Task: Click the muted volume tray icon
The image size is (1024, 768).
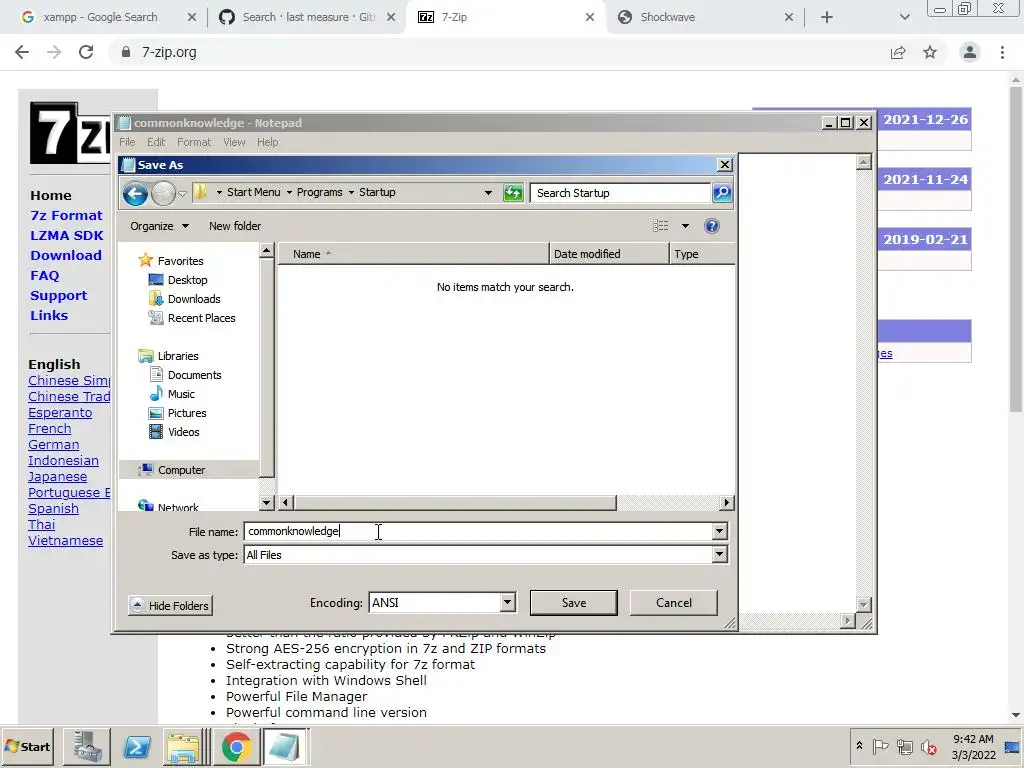Action: [x=928, y=746]
